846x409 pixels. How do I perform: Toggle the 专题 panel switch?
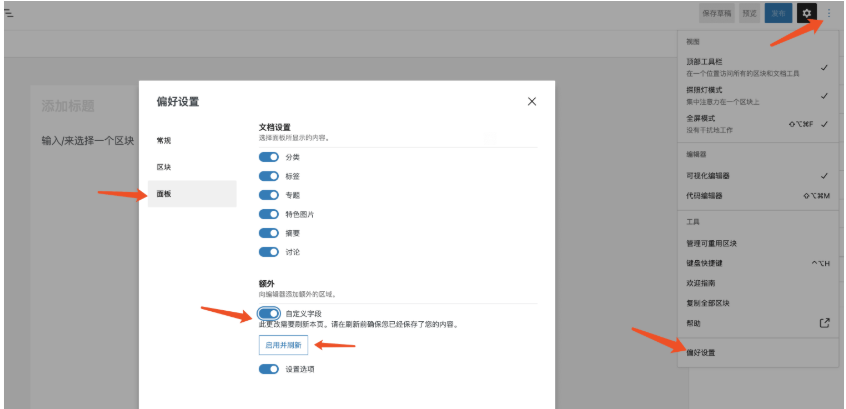coord(269,195)
